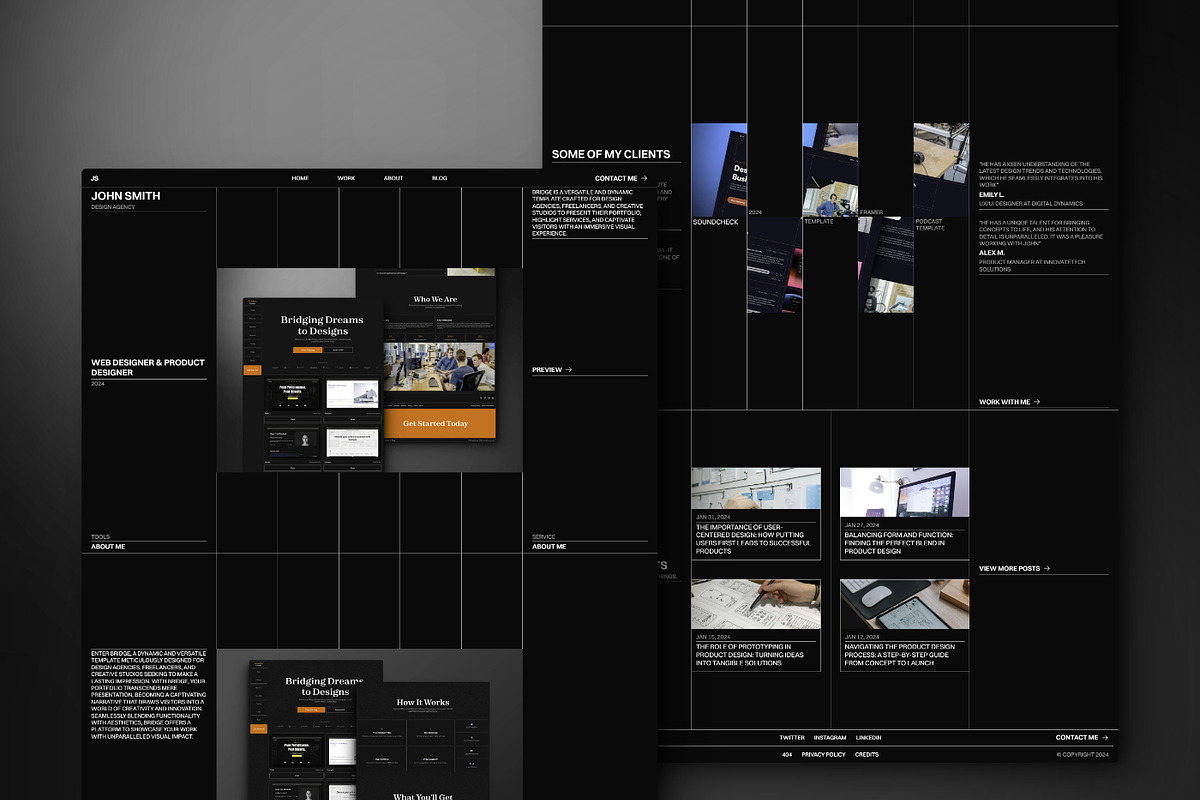Open the SOUNDCHECK client thumbnail

click(719, 170)
